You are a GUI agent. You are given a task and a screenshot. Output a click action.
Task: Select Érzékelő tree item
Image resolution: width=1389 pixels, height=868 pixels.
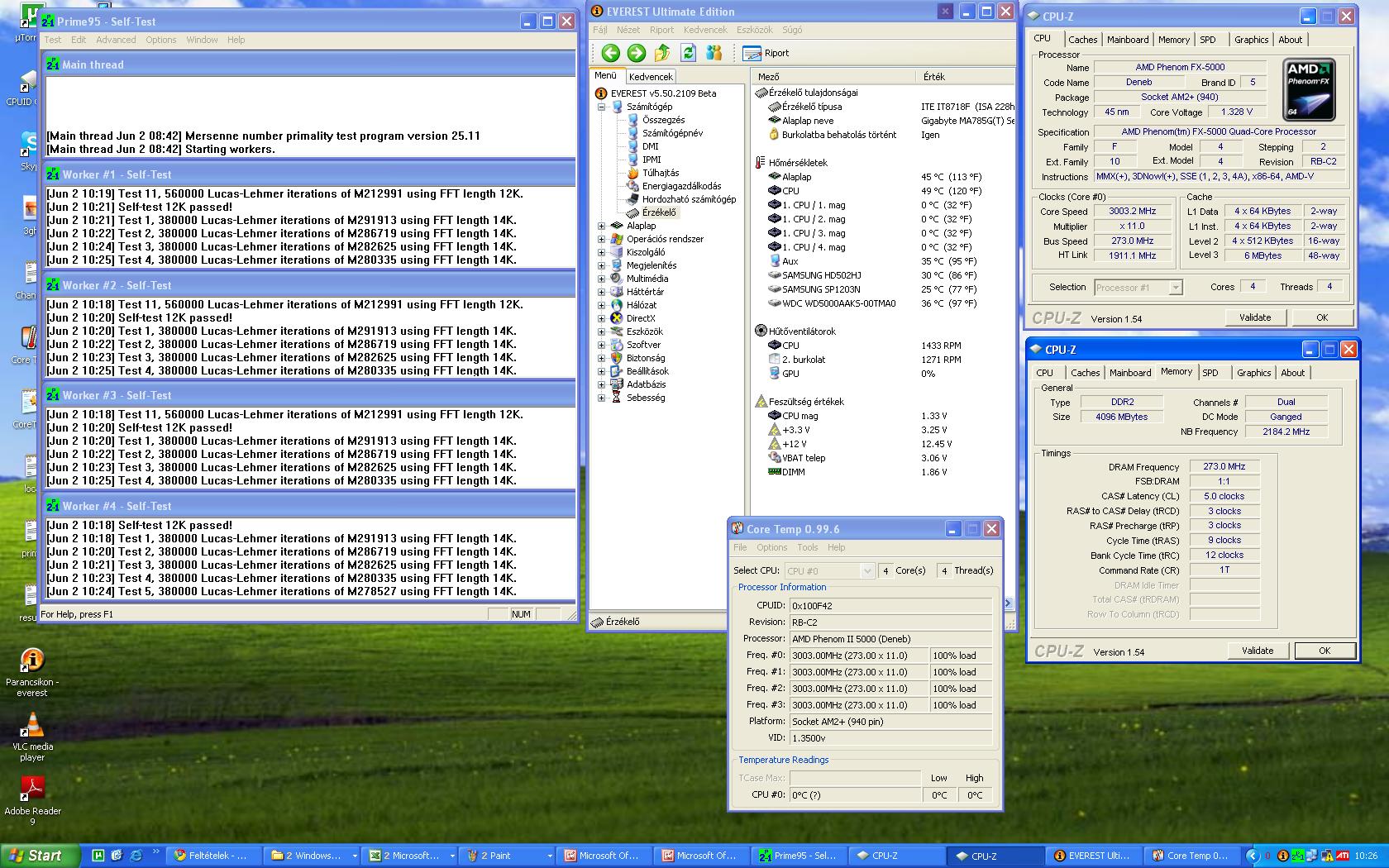[x=659, y=212]
